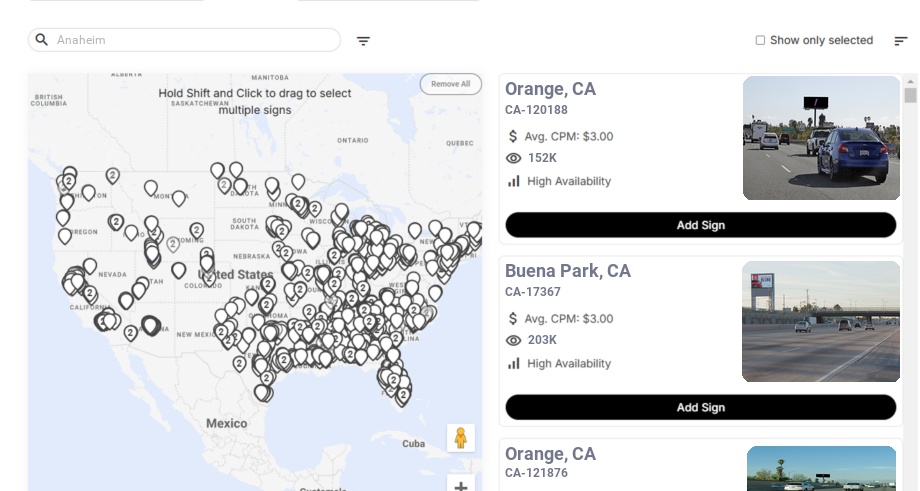Click the eye impressions icon for Buena Park
920x491 pixels.
click(514, 340)
